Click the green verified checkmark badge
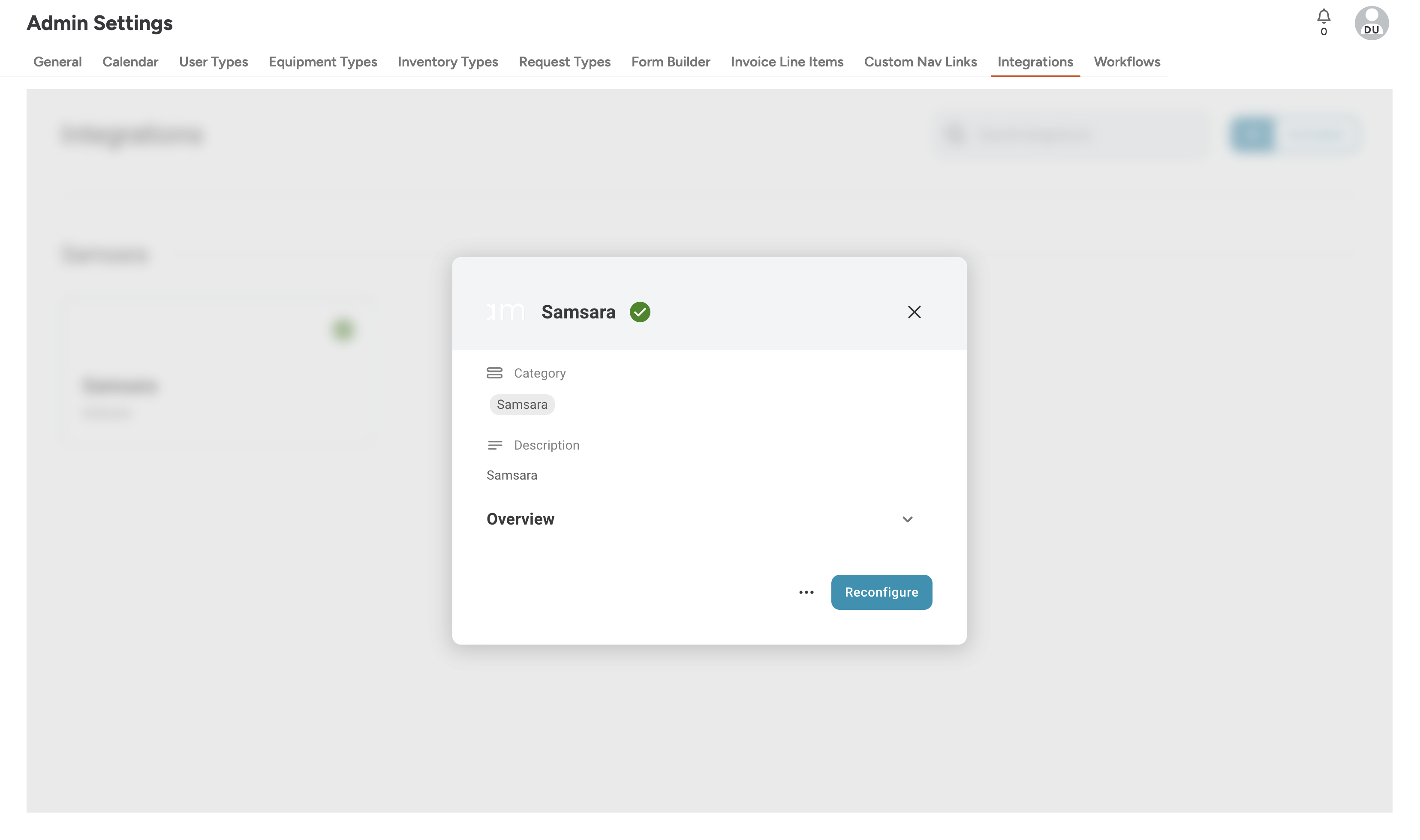The image size is (1420, 840). (640, 312)
